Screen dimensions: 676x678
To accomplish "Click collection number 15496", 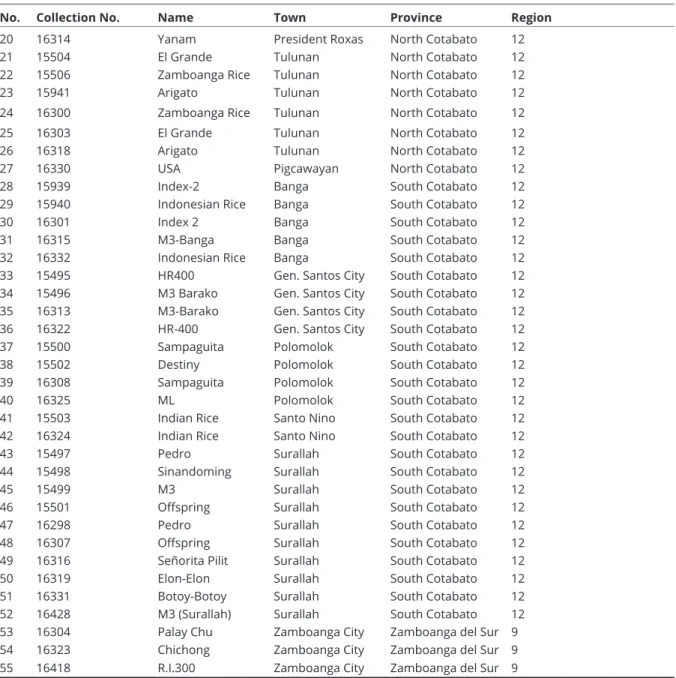I will click(53, 293).
